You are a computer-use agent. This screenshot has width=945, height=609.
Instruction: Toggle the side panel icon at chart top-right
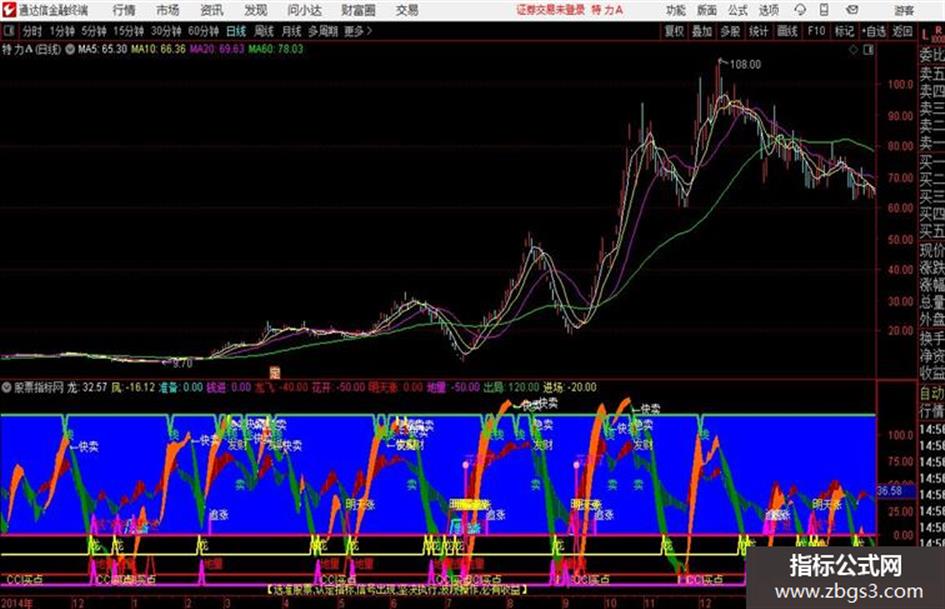tap(868, 50)
